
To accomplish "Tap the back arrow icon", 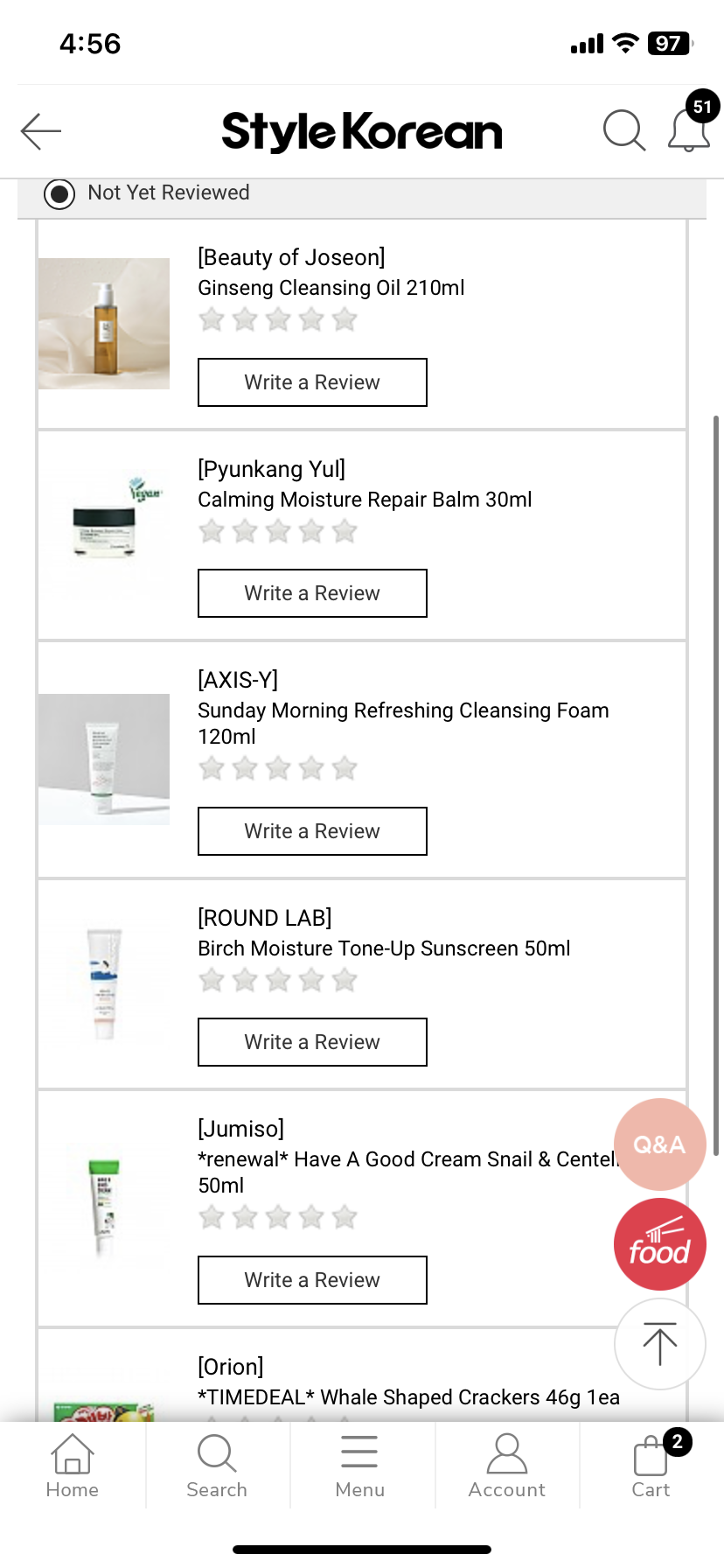I will (41, 131).
